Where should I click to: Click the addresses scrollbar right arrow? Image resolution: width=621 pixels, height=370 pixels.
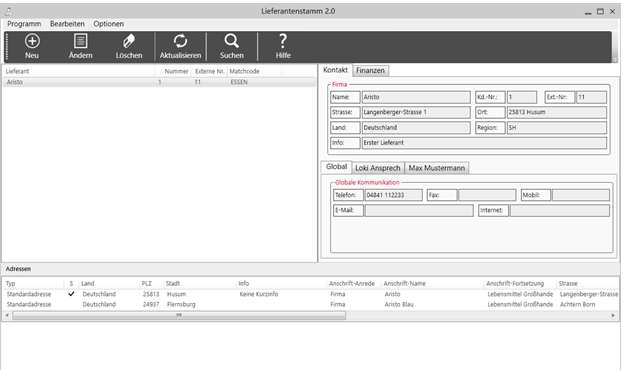[x=613, y=315]
